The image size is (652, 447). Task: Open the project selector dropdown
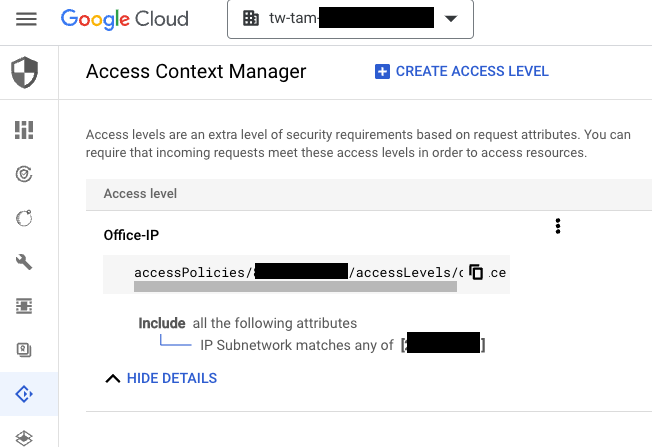point(350,19)
